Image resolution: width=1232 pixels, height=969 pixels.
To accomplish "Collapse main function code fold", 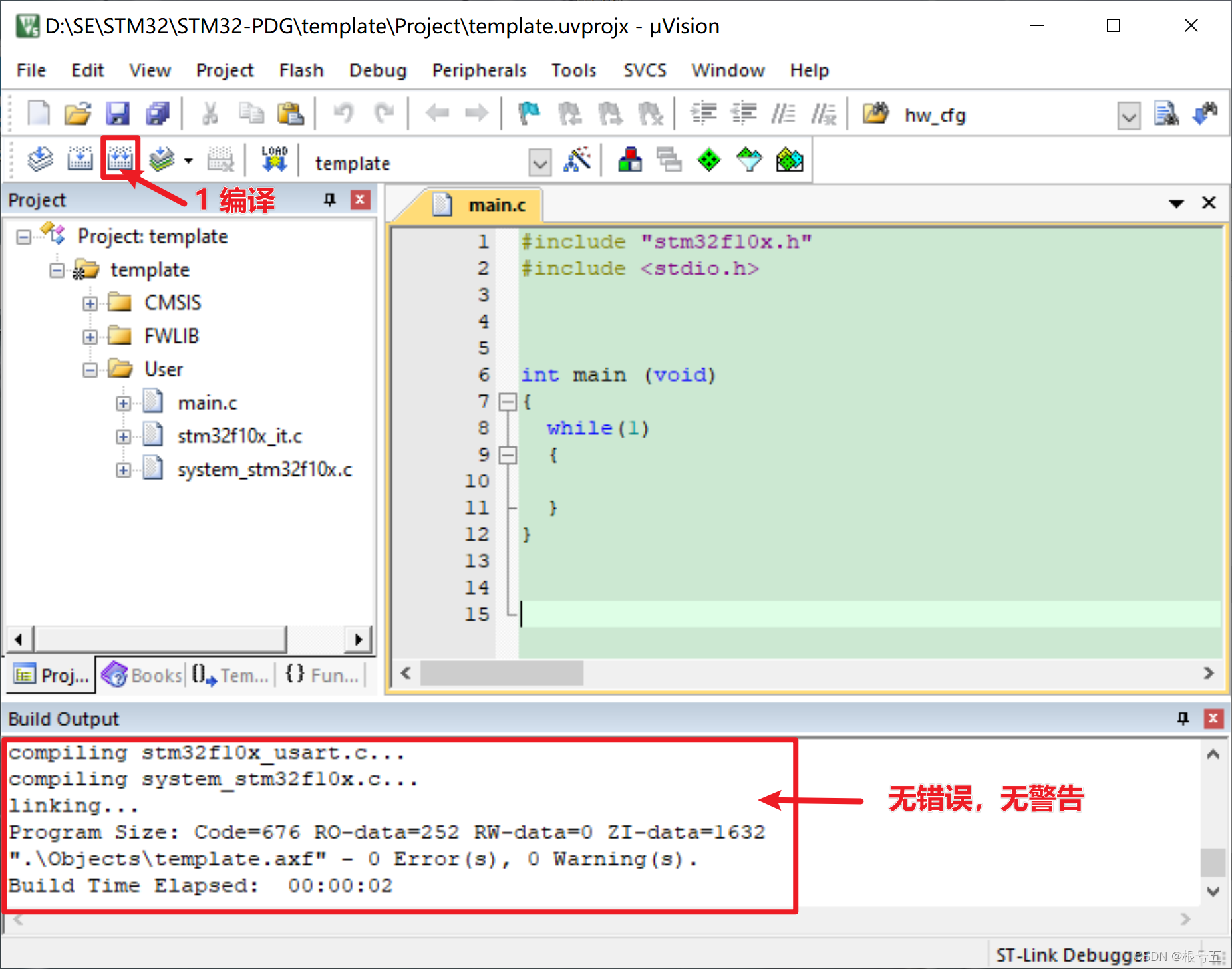I will (508, 402).
